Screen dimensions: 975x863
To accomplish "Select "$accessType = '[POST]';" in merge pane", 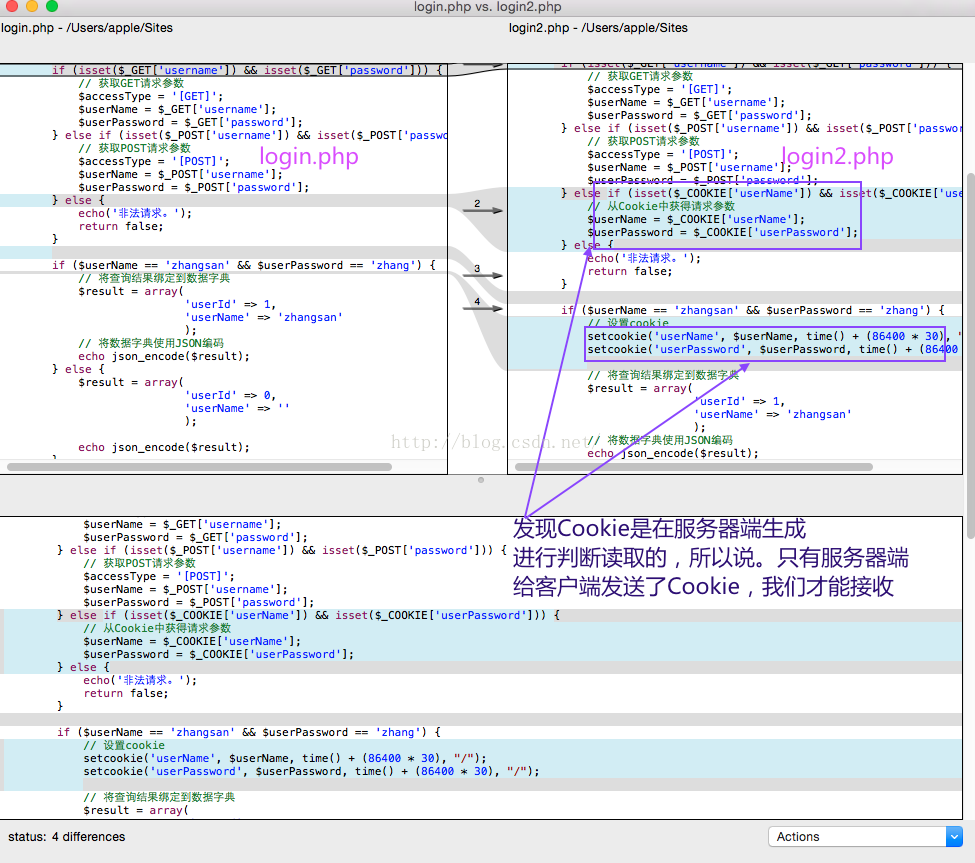I will (x=159, y=576).
